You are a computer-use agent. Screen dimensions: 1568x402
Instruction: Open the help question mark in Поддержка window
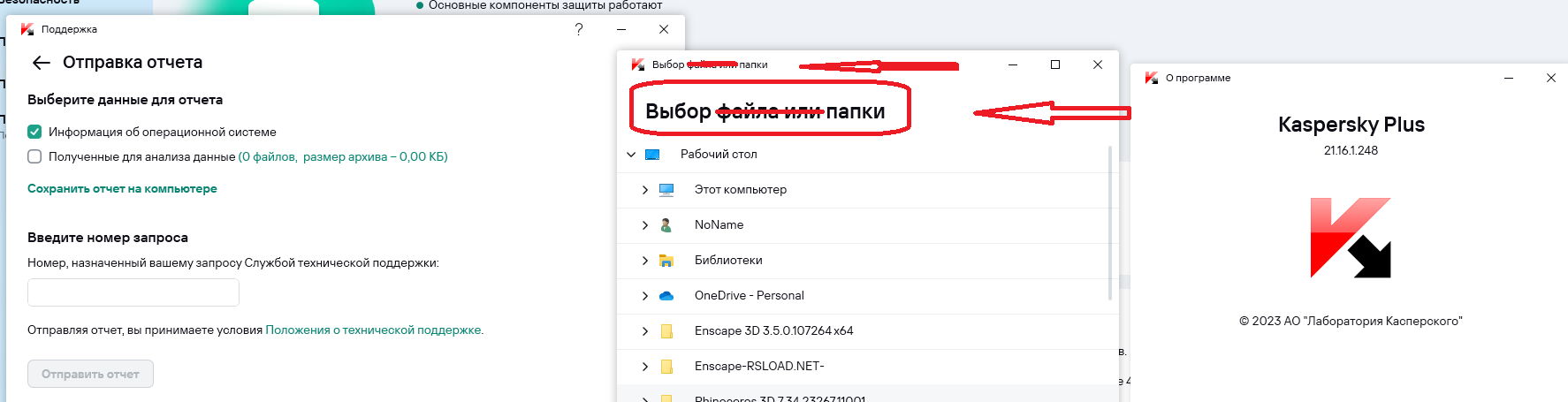click(579, 29)
